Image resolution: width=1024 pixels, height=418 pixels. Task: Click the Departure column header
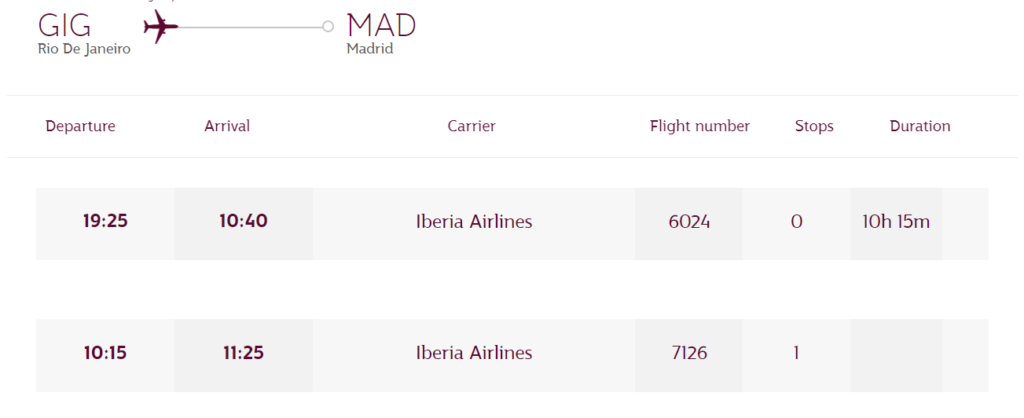pyautogui.click(x=80, y=126)
